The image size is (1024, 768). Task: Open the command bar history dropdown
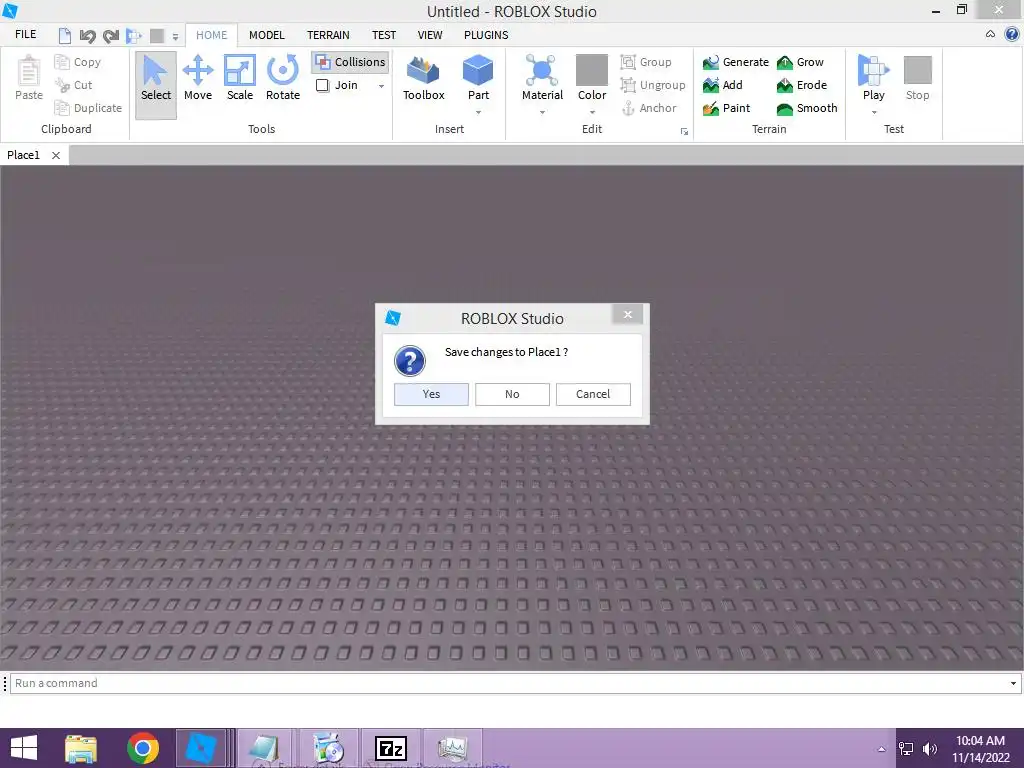1013,683
